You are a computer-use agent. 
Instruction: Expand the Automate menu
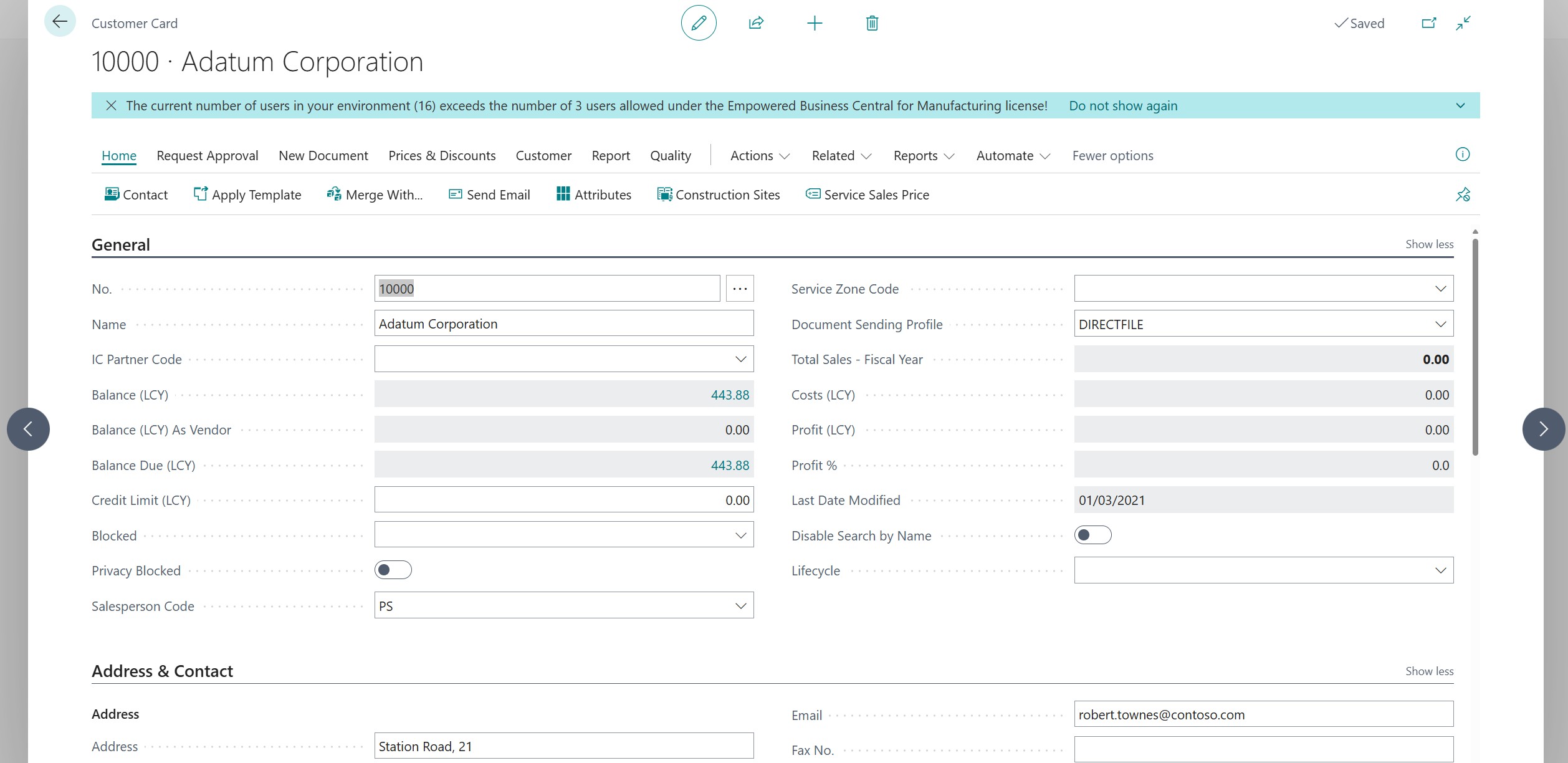coord(1013,155)
